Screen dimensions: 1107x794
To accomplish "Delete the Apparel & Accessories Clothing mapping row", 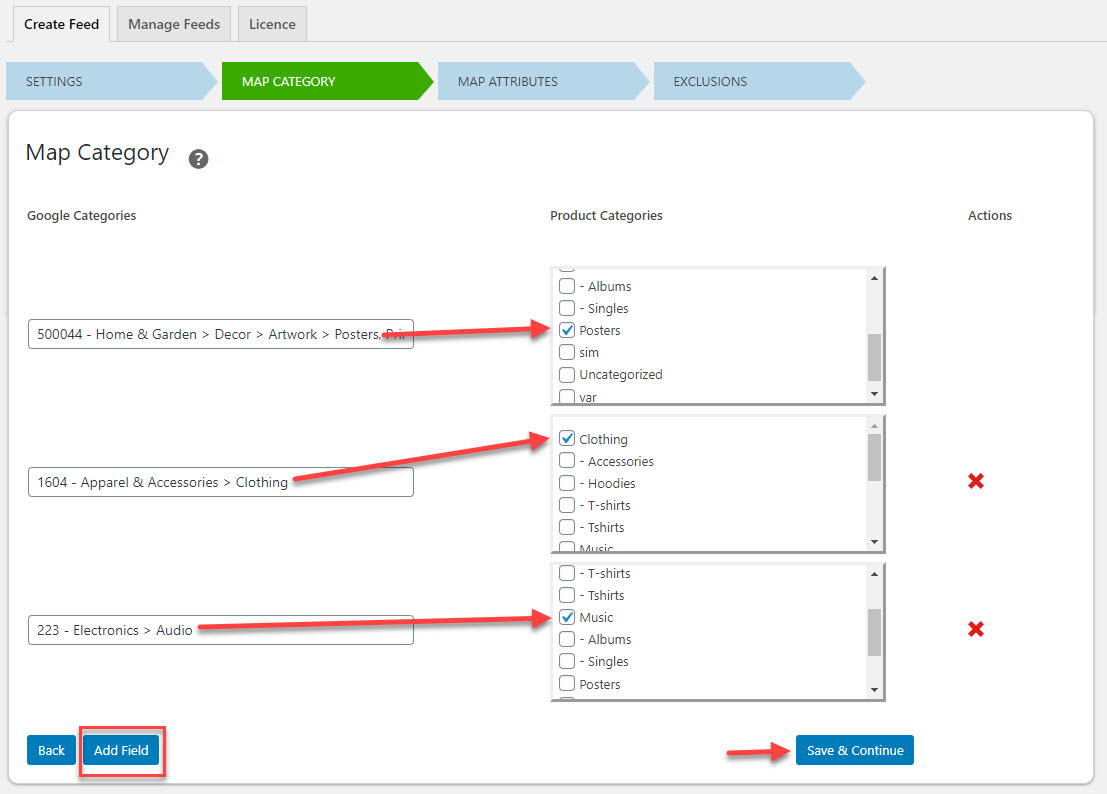I will tap(976, 482).
